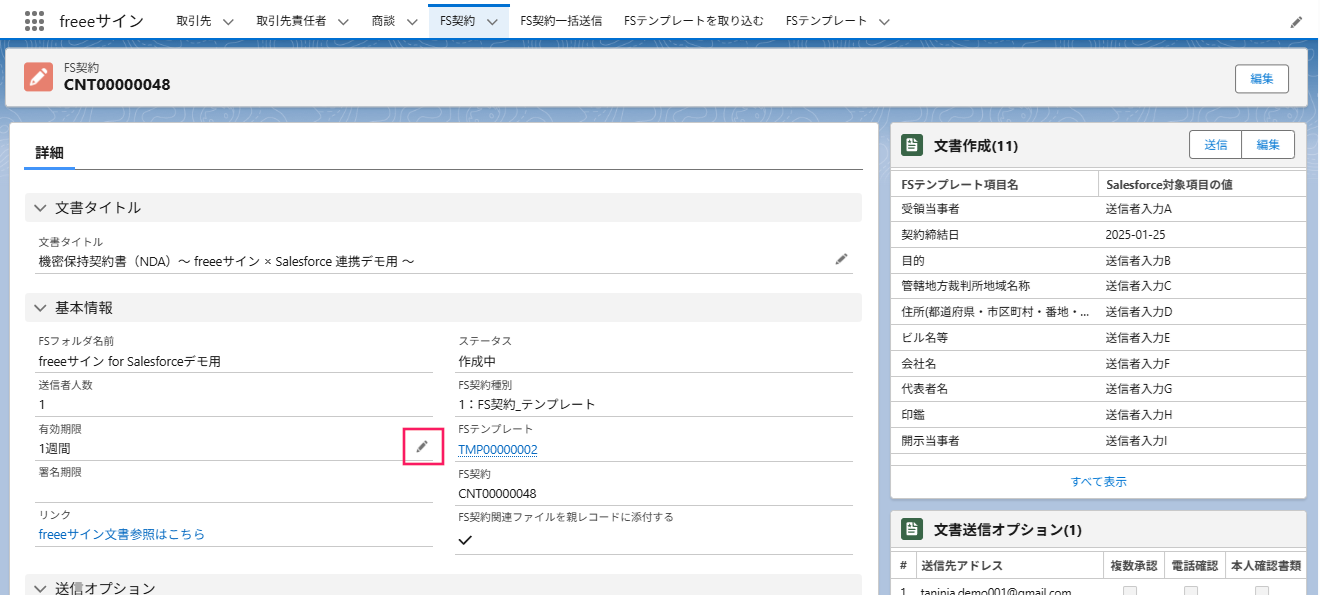This screenshot has height=595, width=1320.
Task: Open the 商談 tab dropdown chevron
Action: [411, 21]
